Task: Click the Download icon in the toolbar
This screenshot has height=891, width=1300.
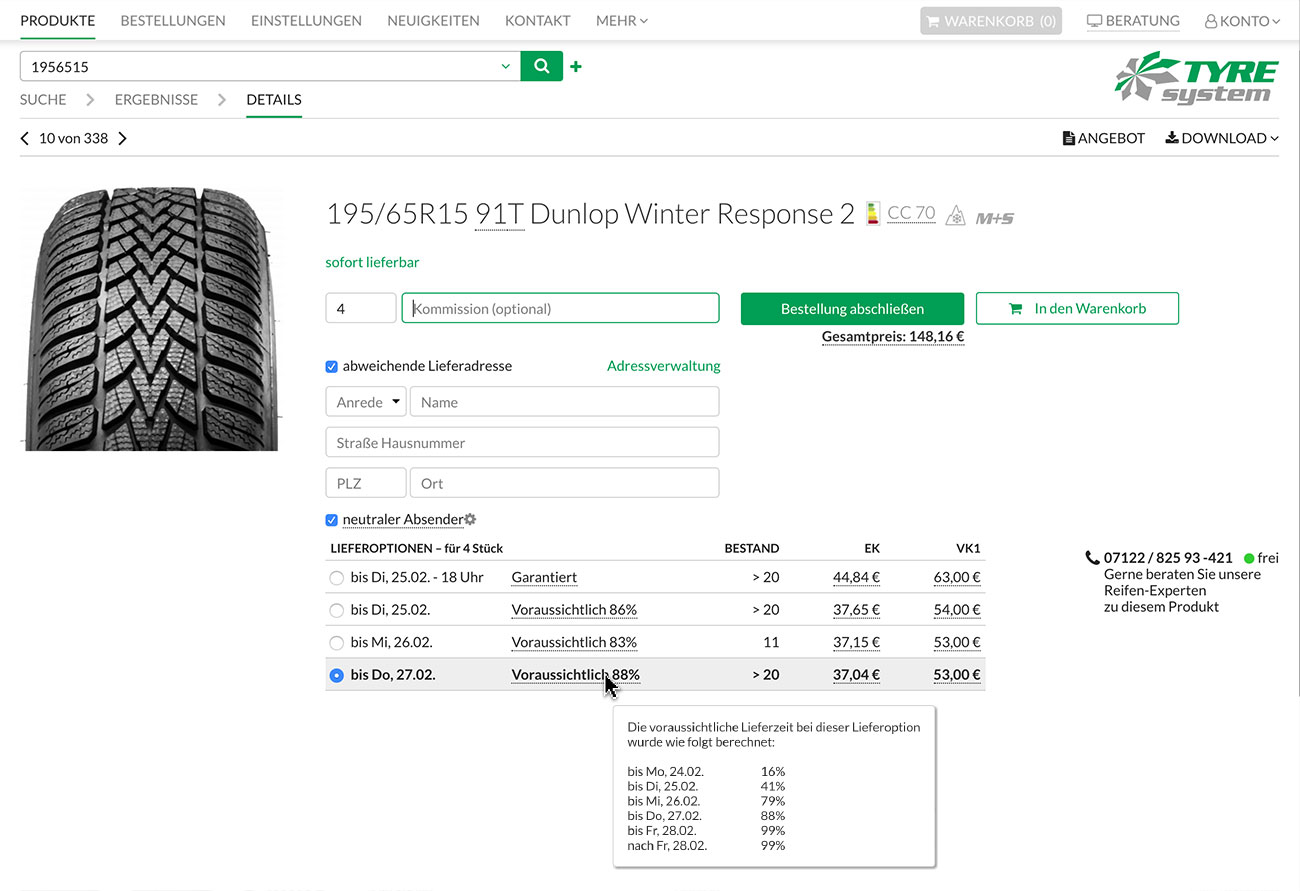Action: pyautogui.click(x=1170, y=138)
